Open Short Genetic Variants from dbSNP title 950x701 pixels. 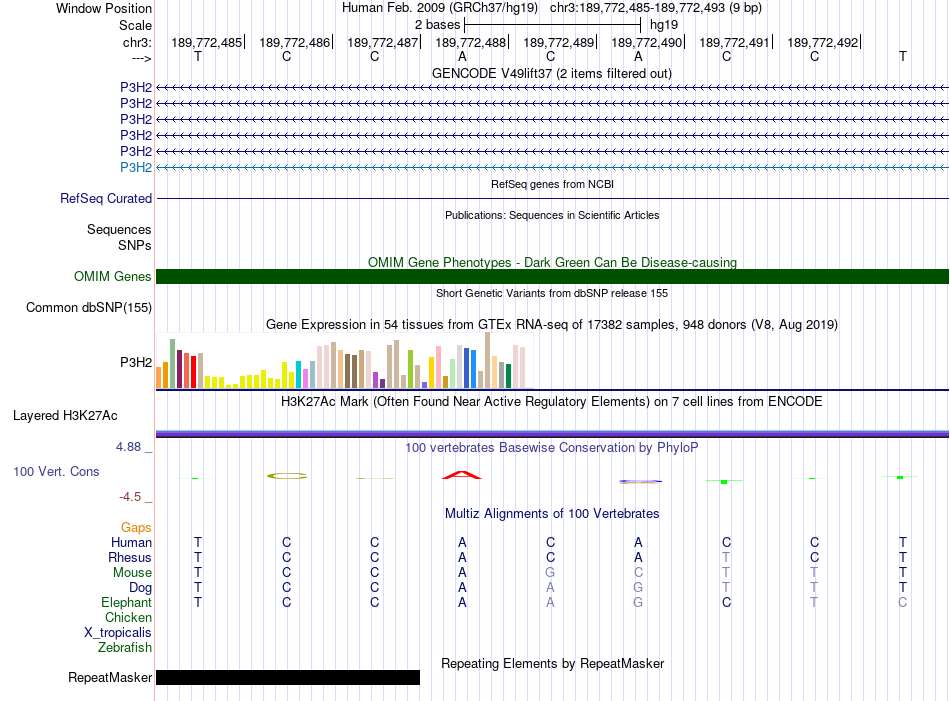pos(552,293)
